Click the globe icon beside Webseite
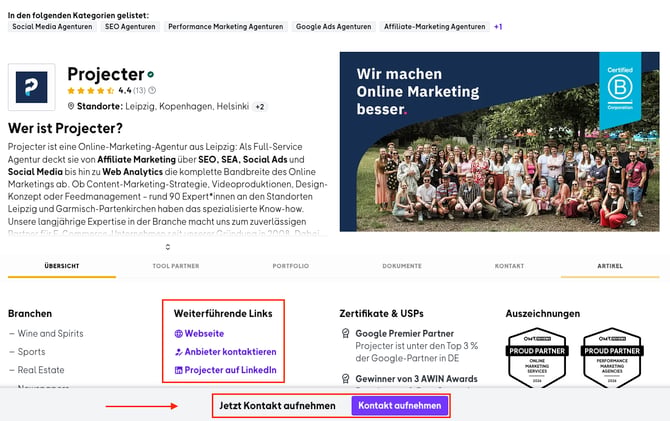Image resolution: width=670 pixels, height=421 pixels. click(x=179, y=334)
